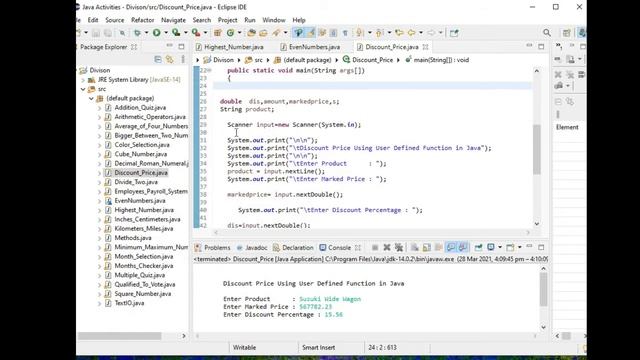Image resolution: width=640 pixels, height=360 pixels.
Task: Click the Last Edit Location arrow icon
Action: [399, 33]
